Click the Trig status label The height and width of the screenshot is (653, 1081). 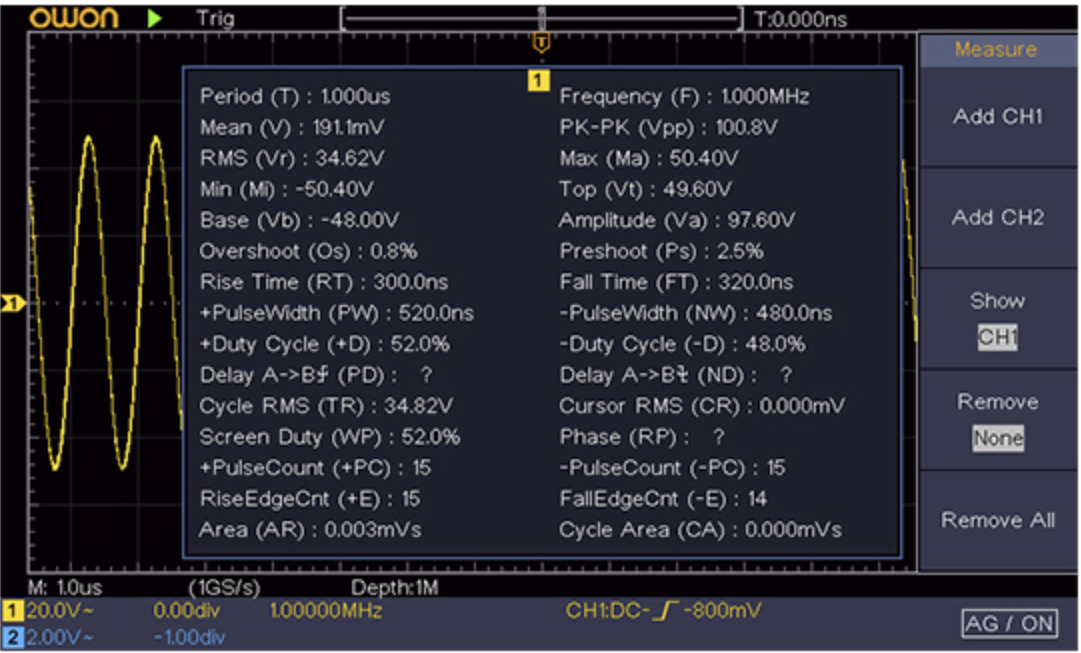click(x=216, y=18)
